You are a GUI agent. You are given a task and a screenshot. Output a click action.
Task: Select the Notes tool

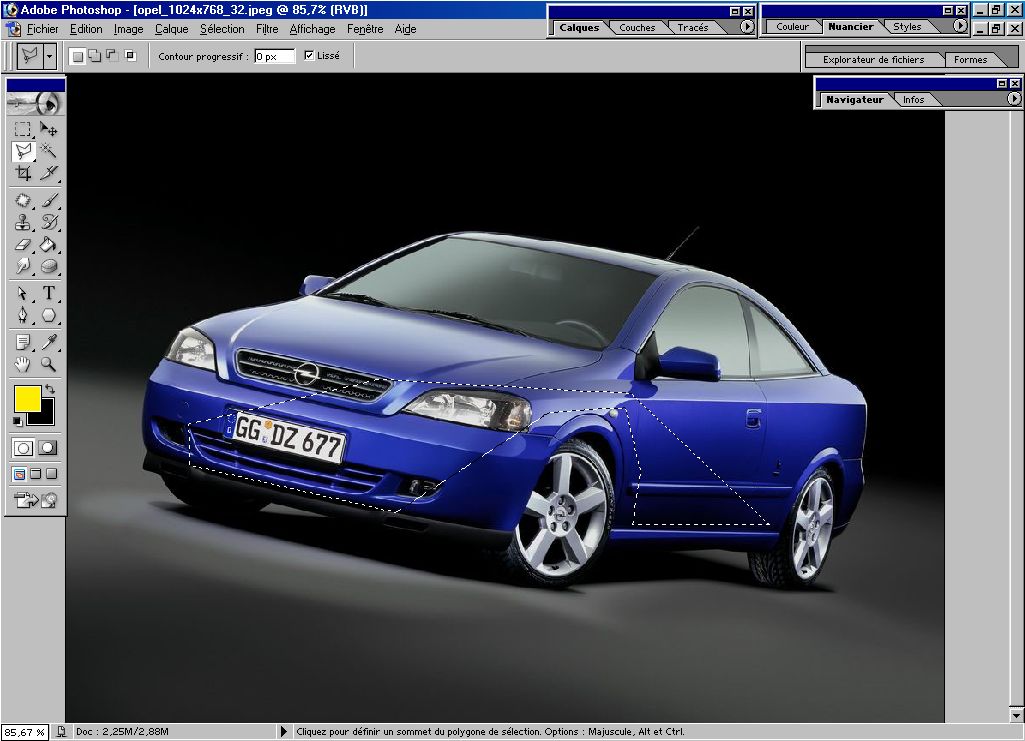(x=23, y=342)
